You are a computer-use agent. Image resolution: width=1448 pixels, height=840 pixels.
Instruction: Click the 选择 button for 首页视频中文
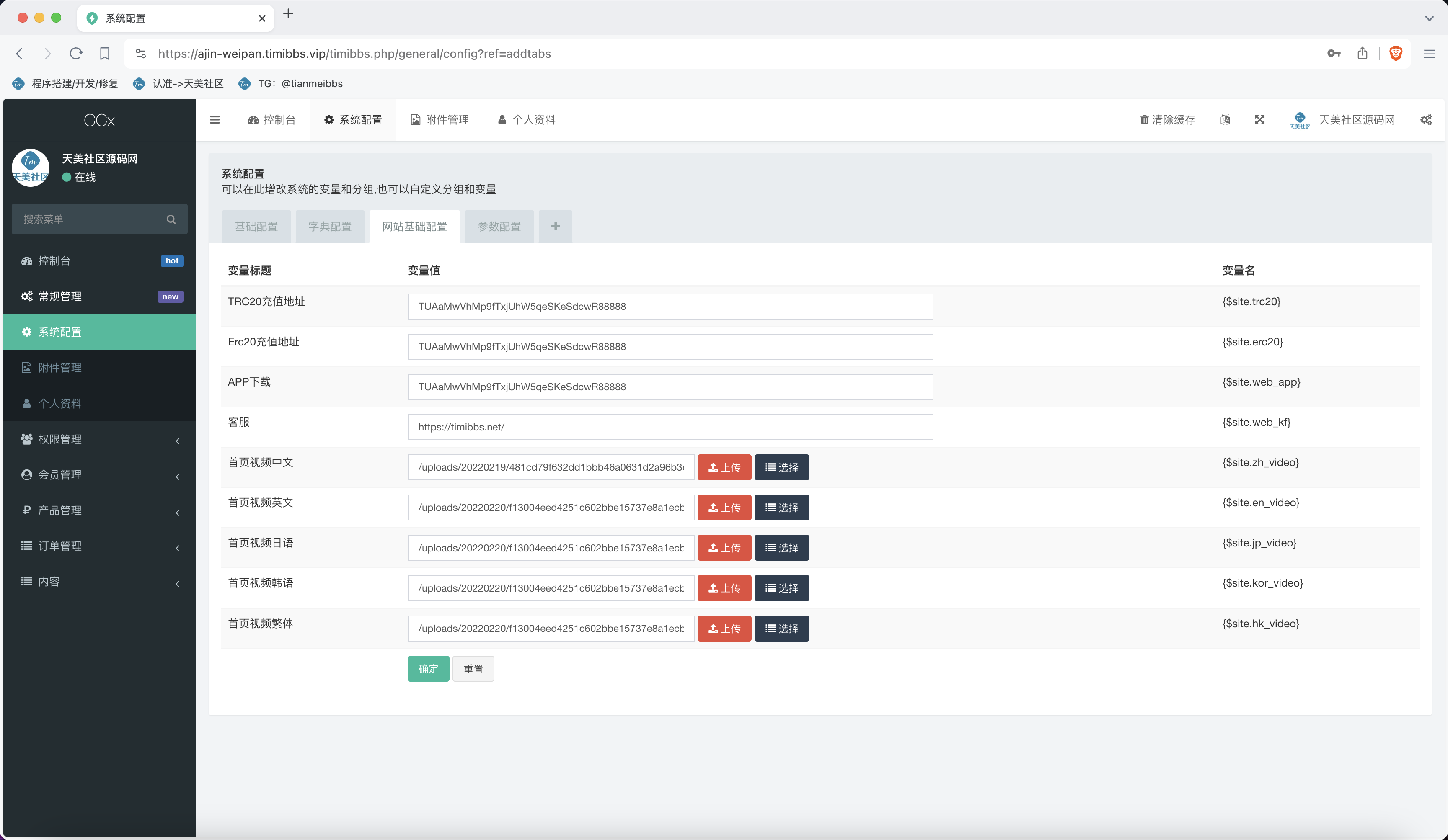pyautogui.click(x=781, y=467)
